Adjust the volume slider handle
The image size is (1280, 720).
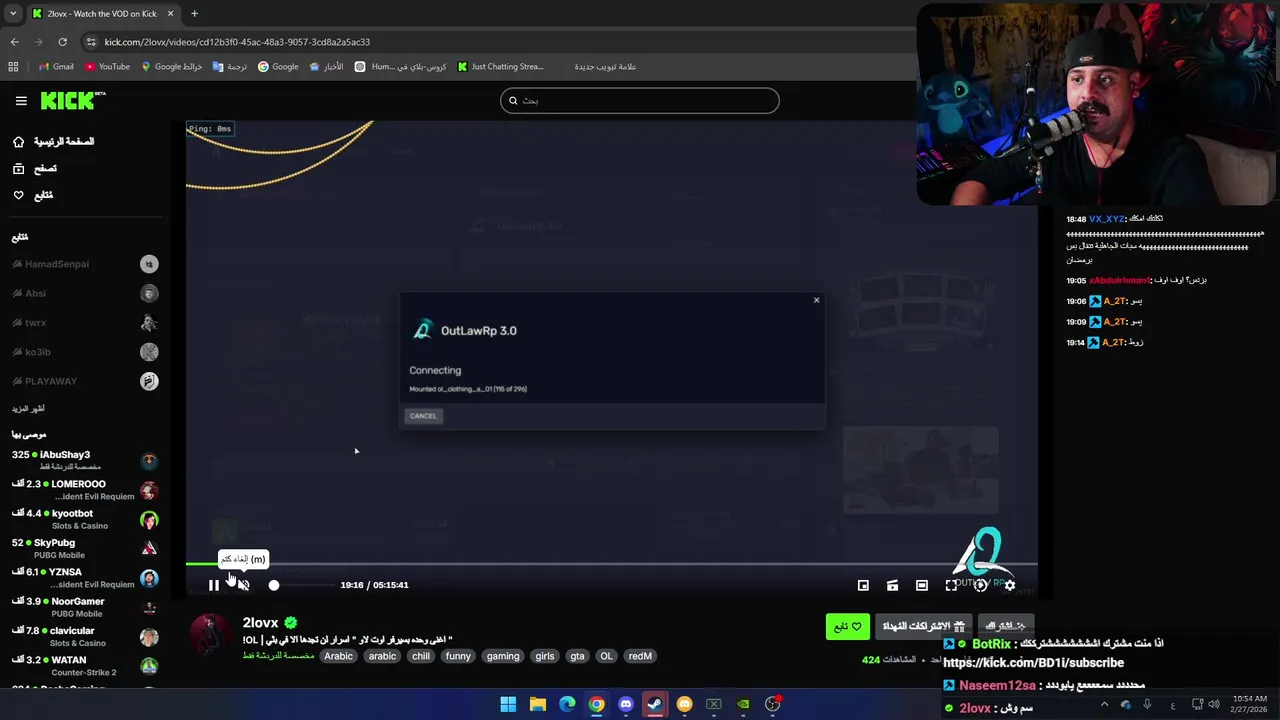[x=274, y=585]
